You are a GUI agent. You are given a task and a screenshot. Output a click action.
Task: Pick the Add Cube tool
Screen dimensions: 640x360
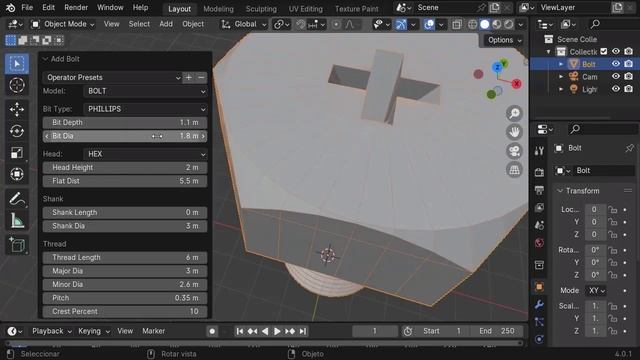(x=17, y=245)
